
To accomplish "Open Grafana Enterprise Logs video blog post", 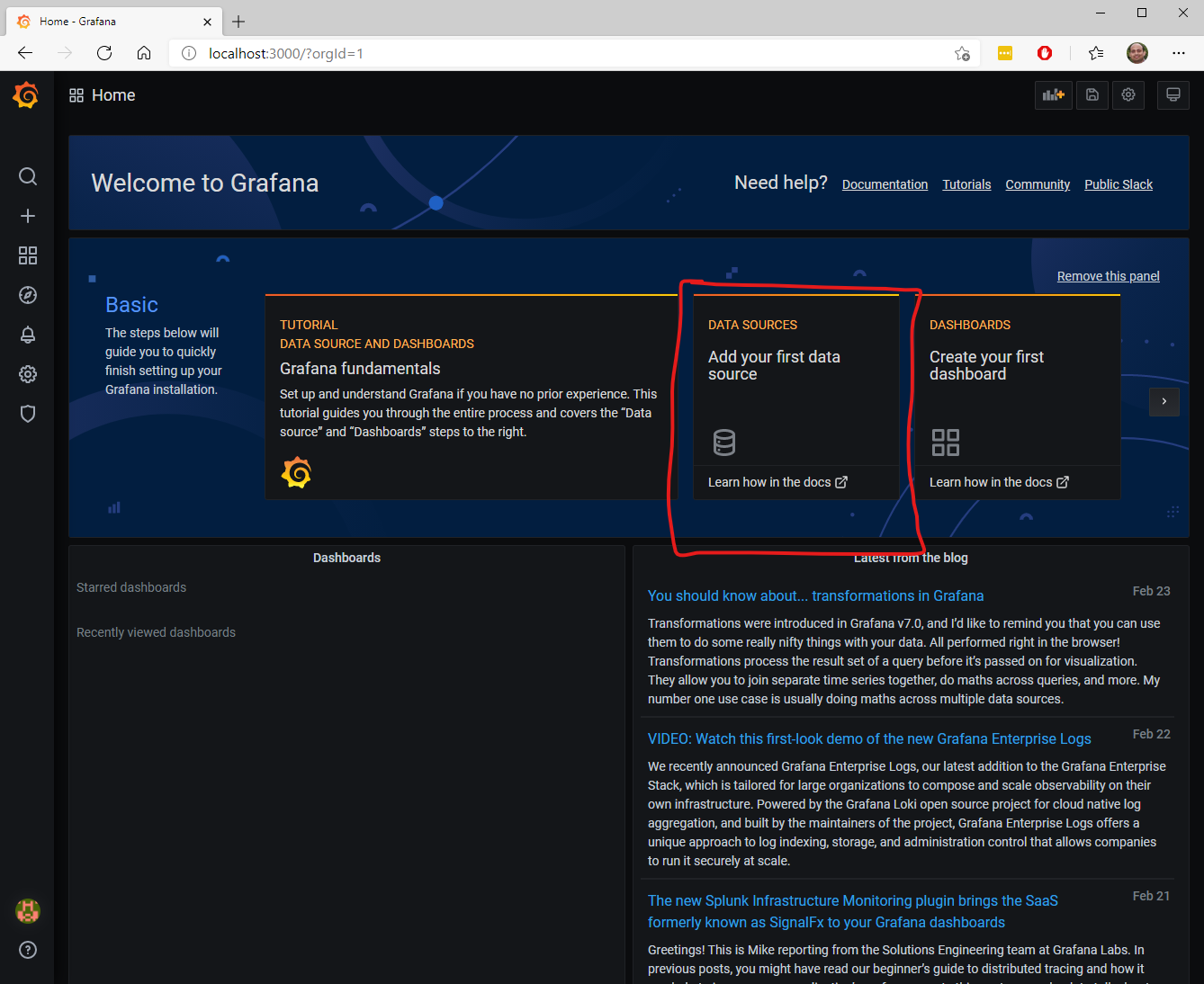I will tap(869, 738).
